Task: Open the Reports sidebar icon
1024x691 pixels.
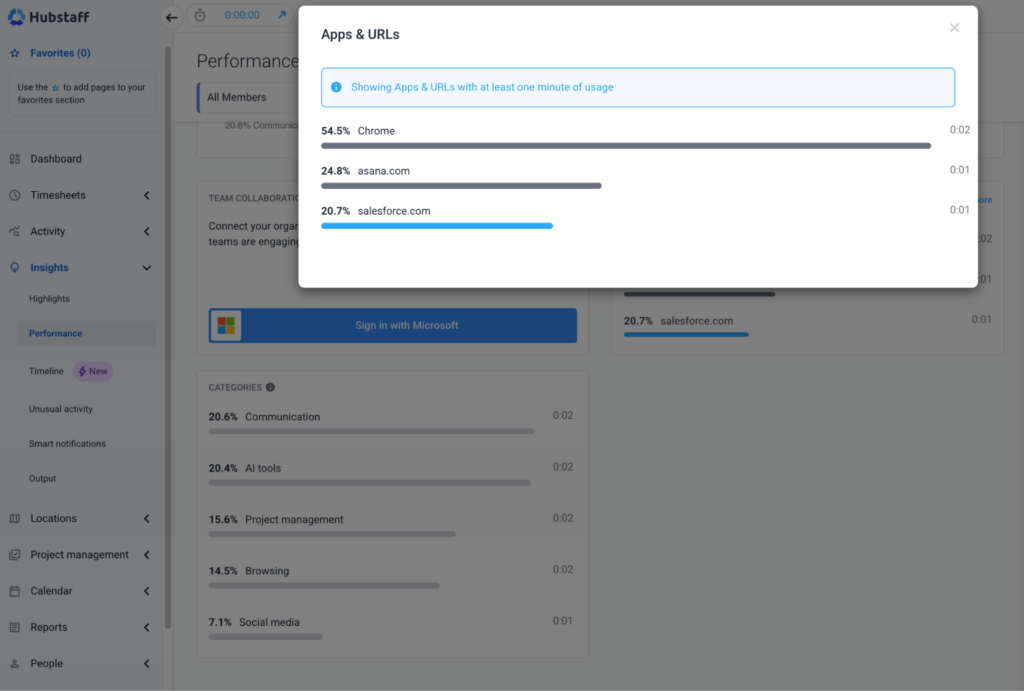Action: (x=15, y=627)
